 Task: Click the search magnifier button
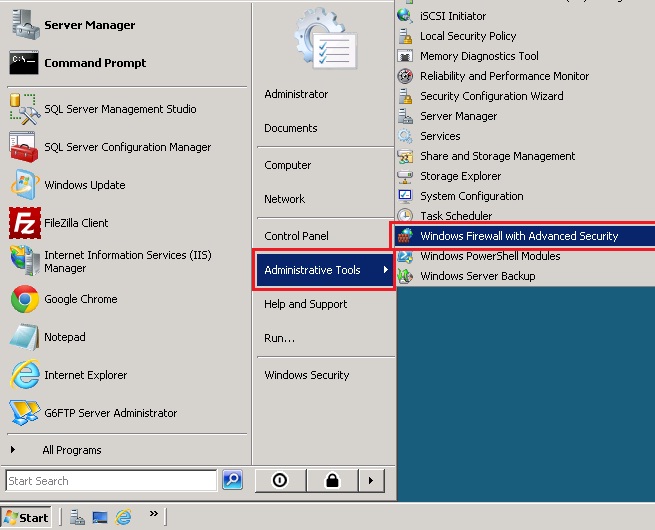232,479
